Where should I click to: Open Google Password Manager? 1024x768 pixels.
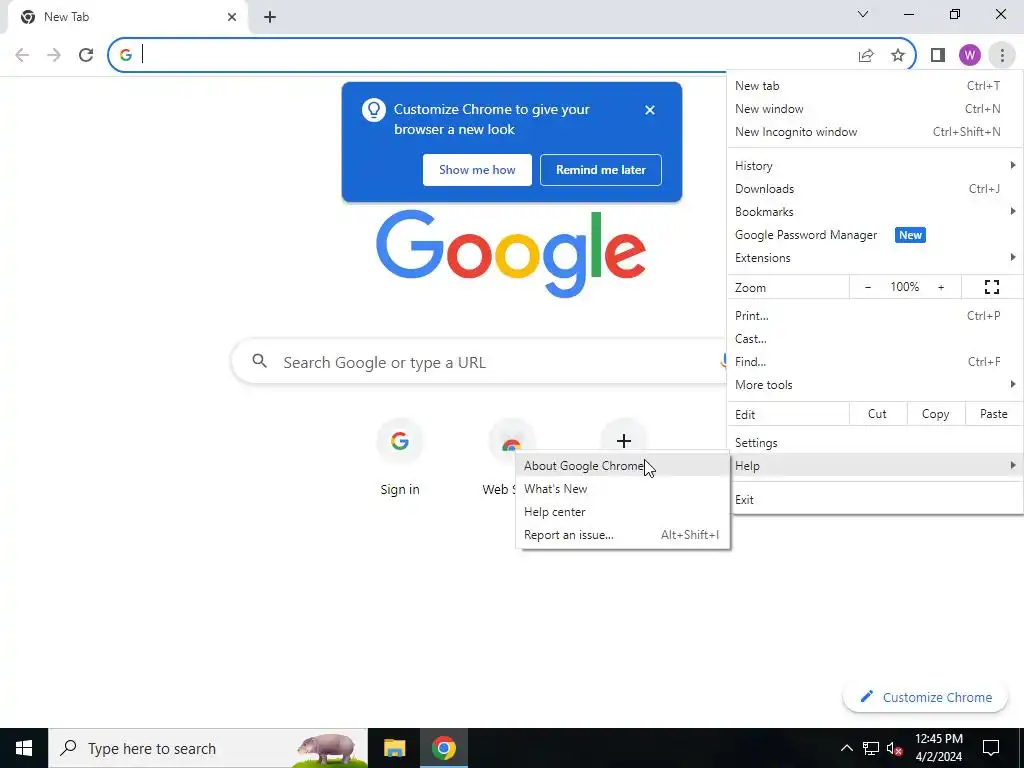coord(875,235)
